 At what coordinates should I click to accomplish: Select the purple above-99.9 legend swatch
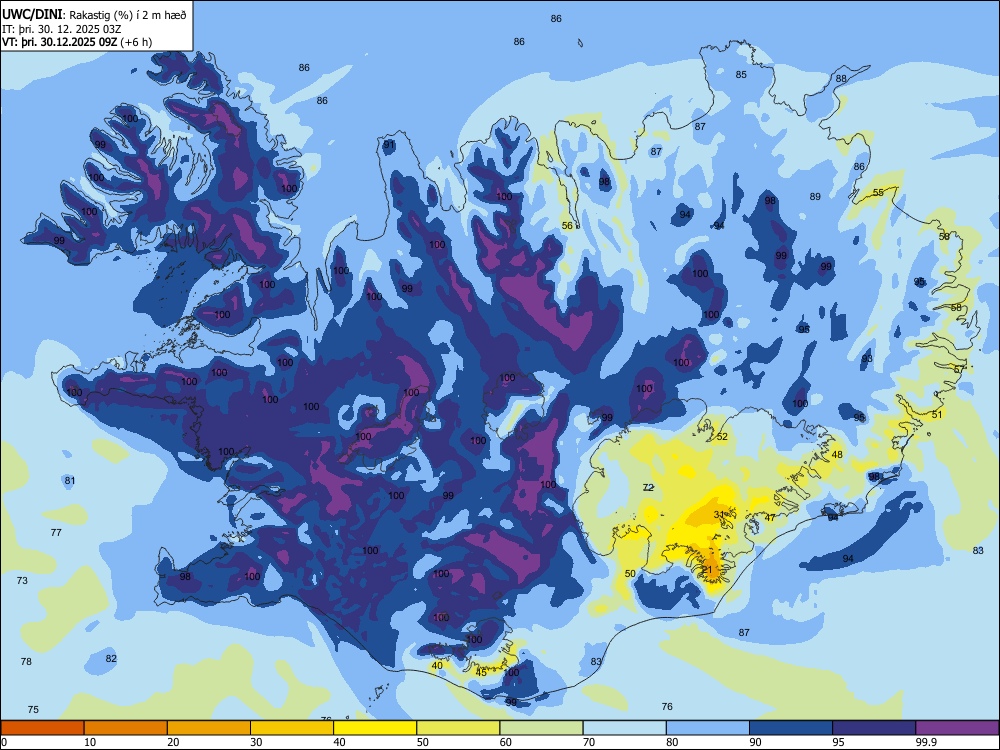click(x=957, y=728)
